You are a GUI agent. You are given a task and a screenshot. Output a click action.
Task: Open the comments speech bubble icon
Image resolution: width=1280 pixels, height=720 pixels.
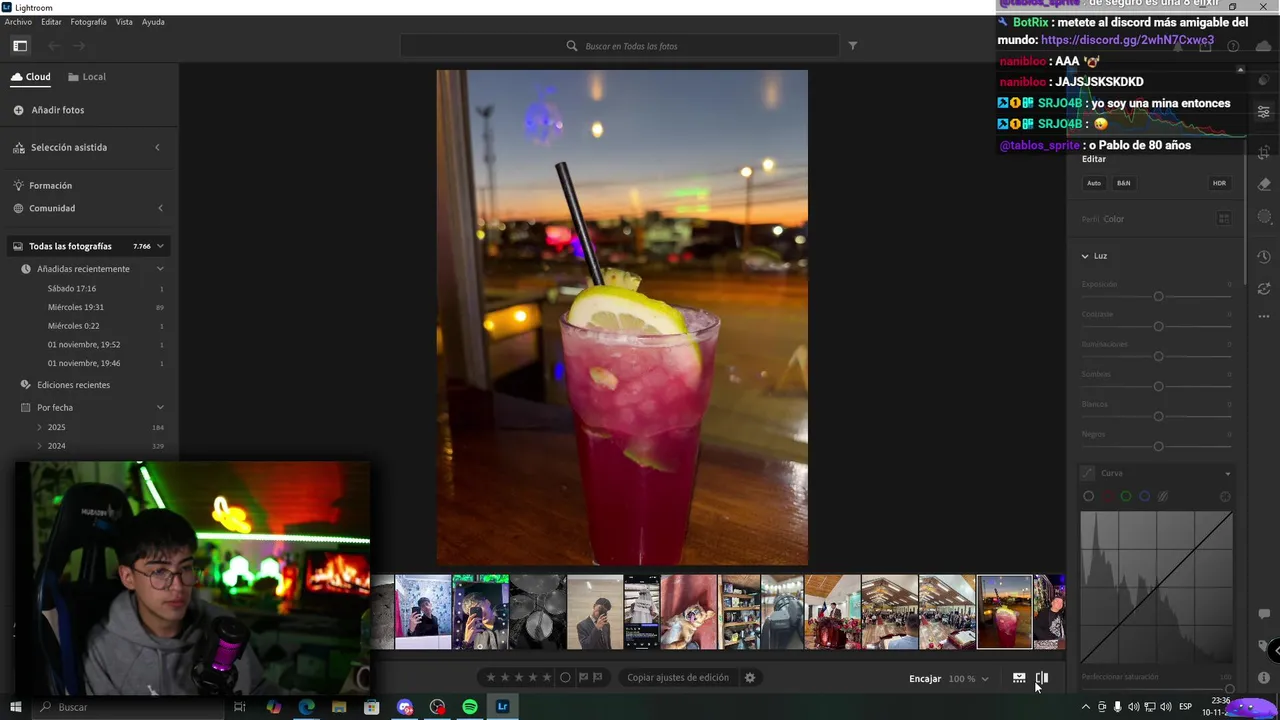click(1264, 614)
